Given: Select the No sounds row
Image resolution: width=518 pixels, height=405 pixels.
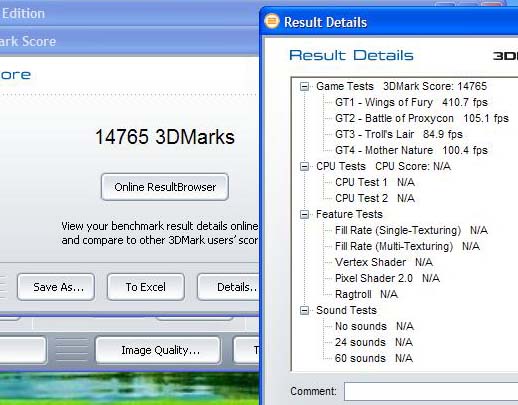Looking at the screenshot, I should pos(374,326).
